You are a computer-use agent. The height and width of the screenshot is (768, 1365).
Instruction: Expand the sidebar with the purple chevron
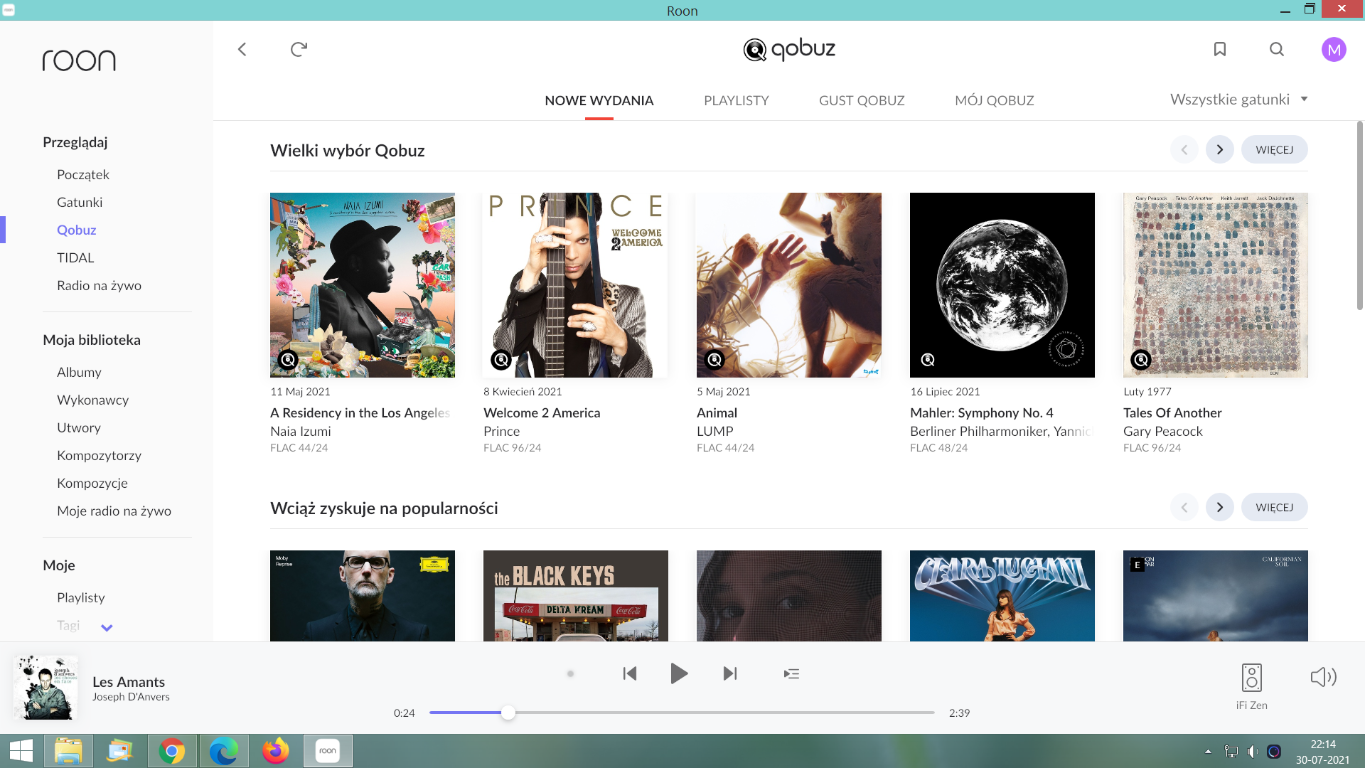pos(107,628)
